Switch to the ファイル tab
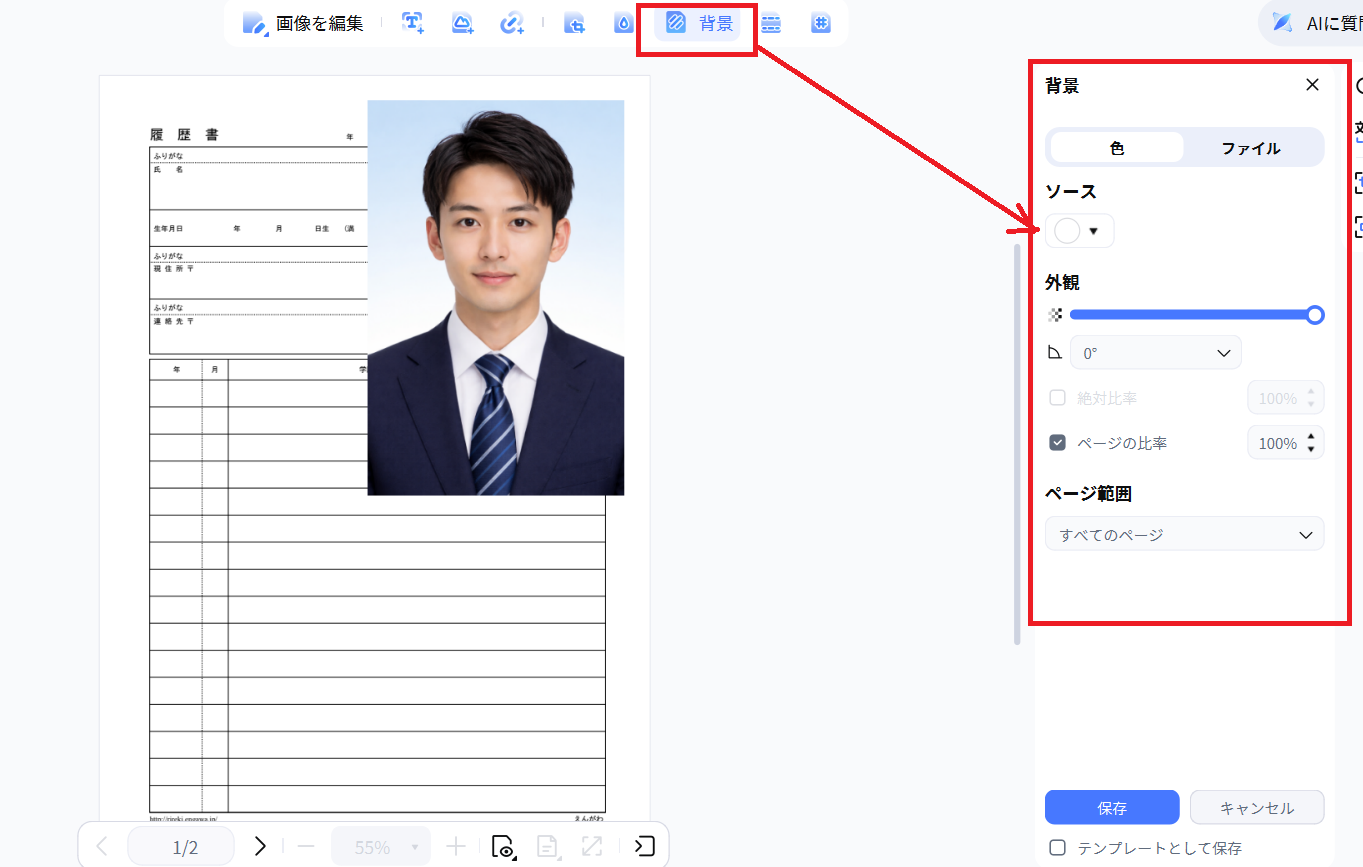Viewport: 1363px width, 867px height. pos(1250,148)
